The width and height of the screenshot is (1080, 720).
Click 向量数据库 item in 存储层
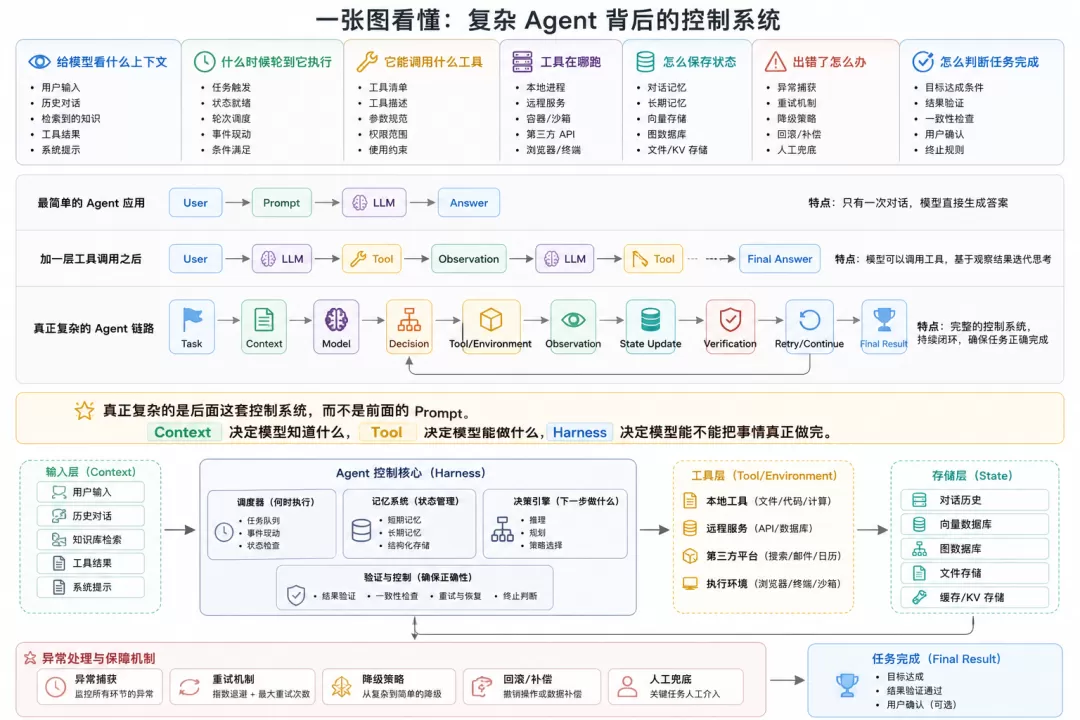point(975,524)
